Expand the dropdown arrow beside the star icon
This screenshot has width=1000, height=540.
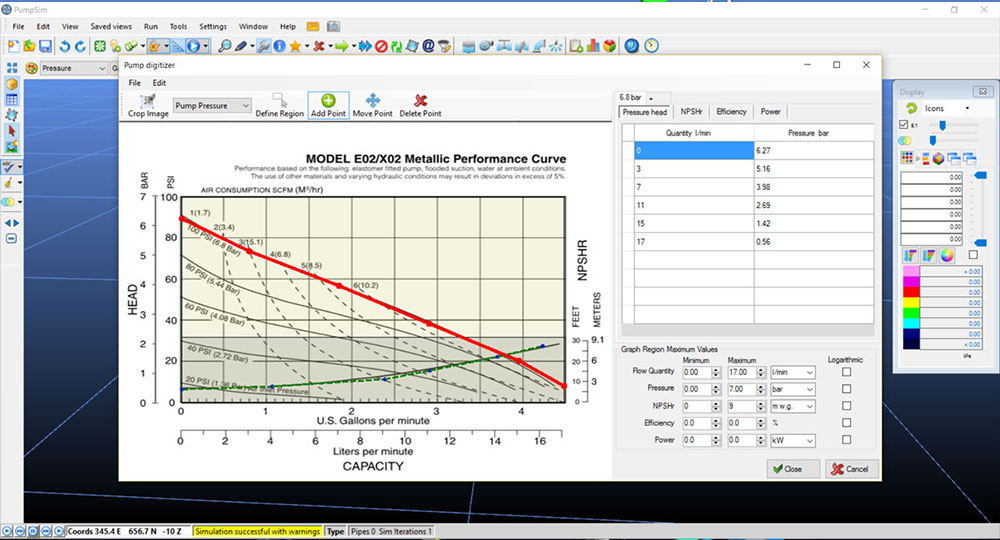pos(307,46)
